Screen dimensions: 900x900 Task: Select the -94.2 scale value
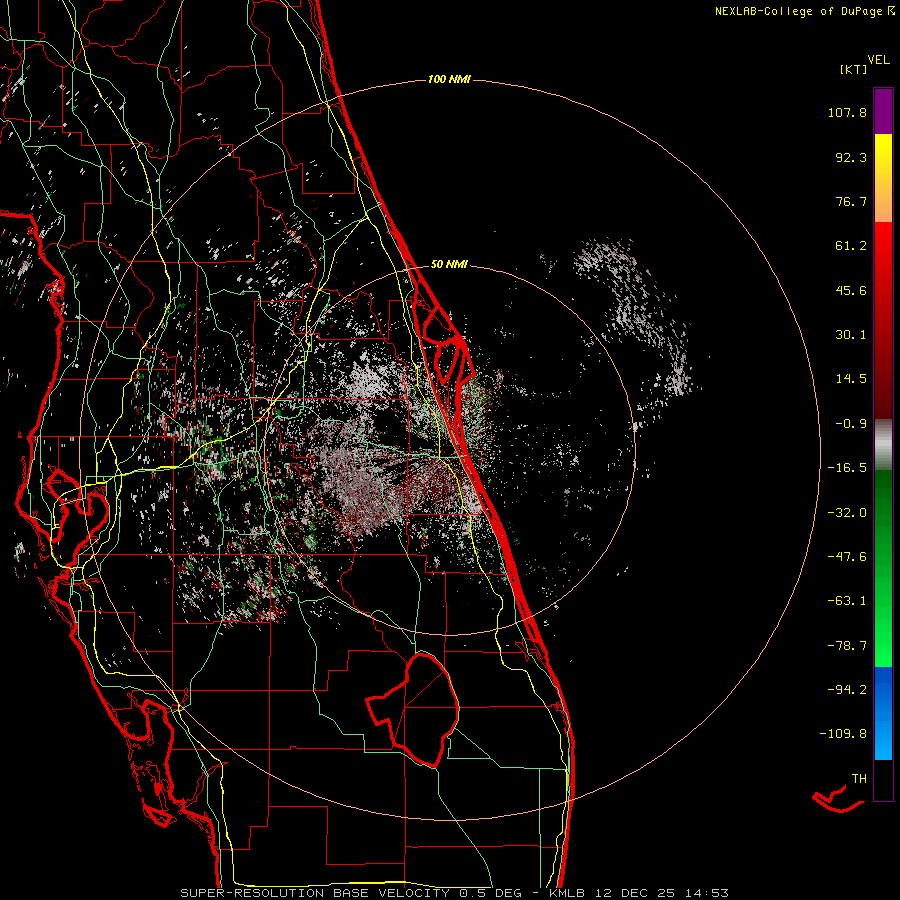pos(847,690)
